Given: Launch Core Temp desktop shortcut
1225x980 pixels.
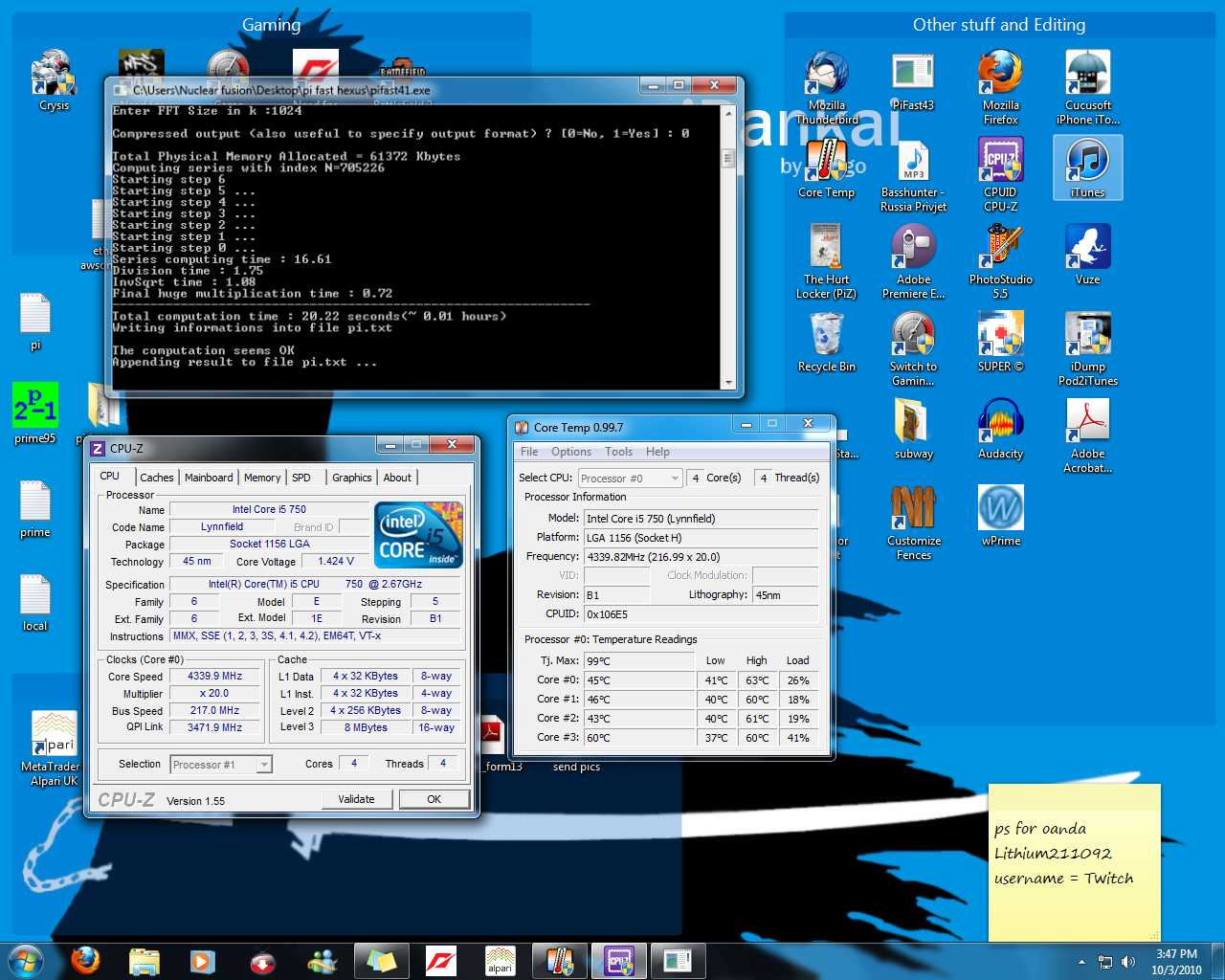Looking at the screenshot, I should tap(827, 168).
